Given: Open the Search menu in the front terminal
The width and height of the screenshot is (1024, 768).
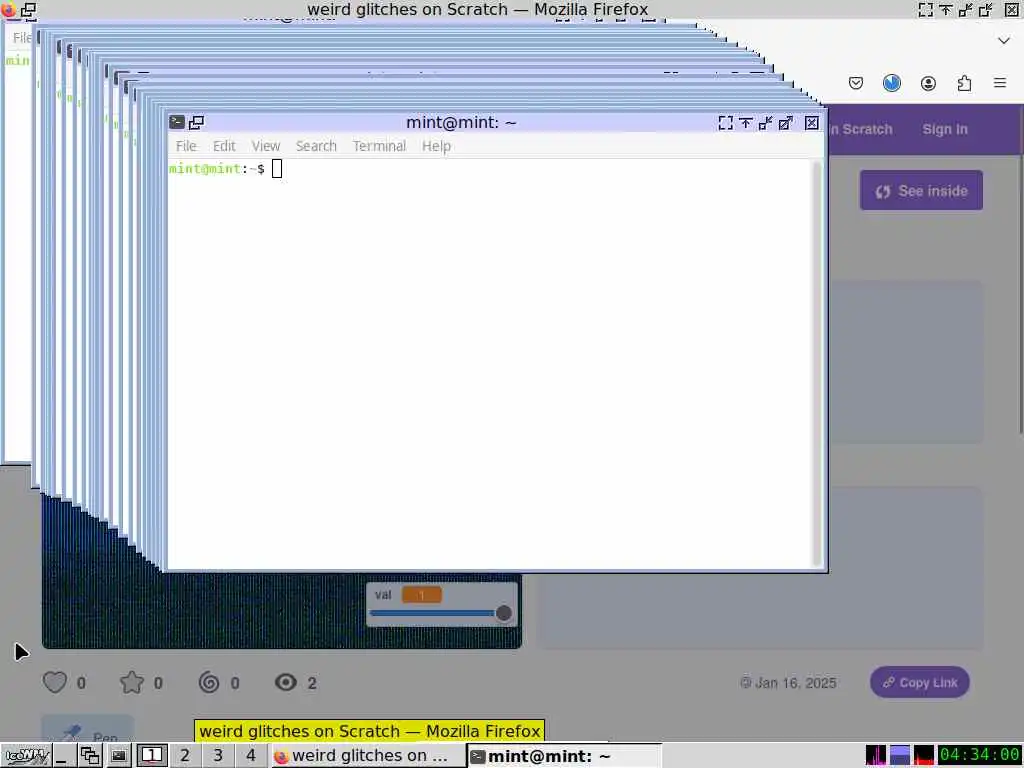Looking at the screenshot, I should 316,146.
